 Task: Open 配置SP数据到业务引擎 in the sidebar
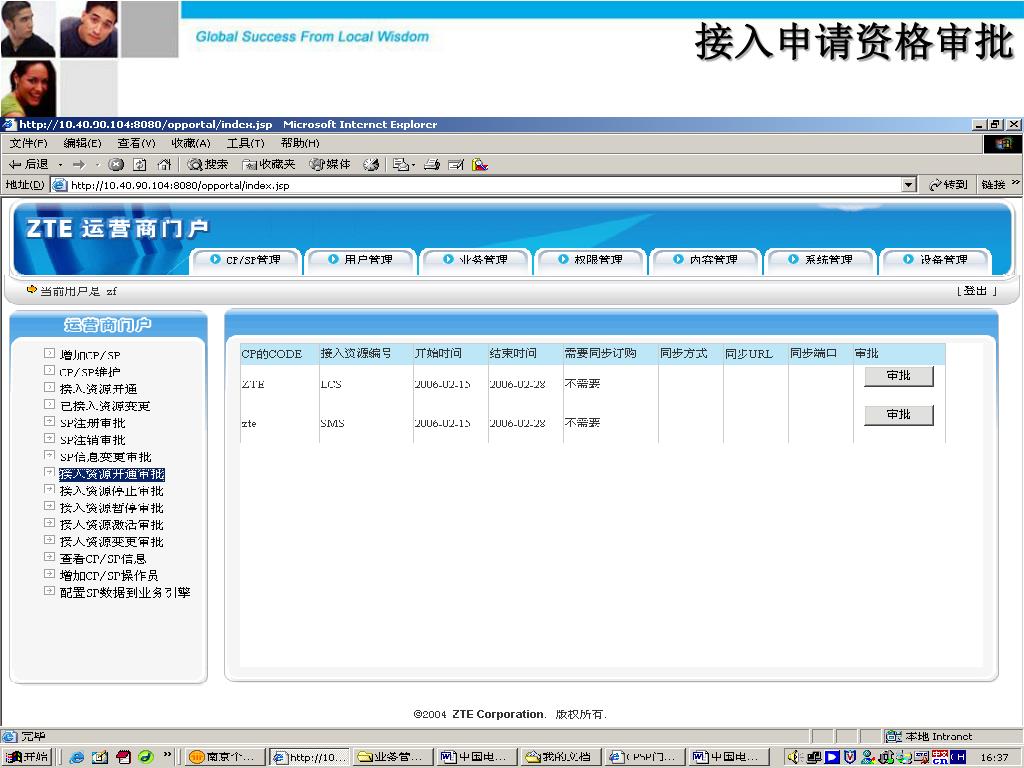(125, 593)
